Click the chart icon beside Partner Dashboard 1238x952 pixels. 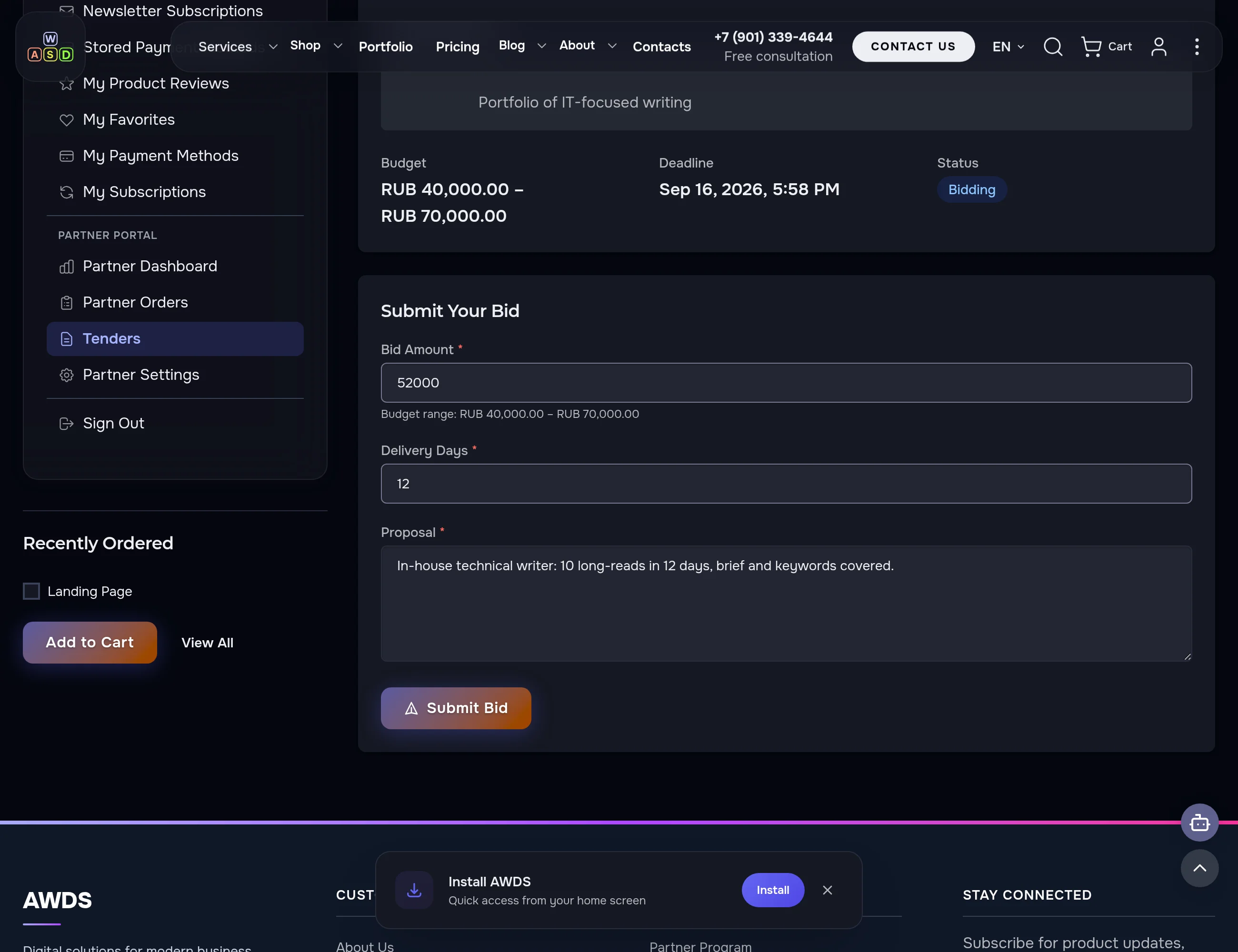click(66, 267)
